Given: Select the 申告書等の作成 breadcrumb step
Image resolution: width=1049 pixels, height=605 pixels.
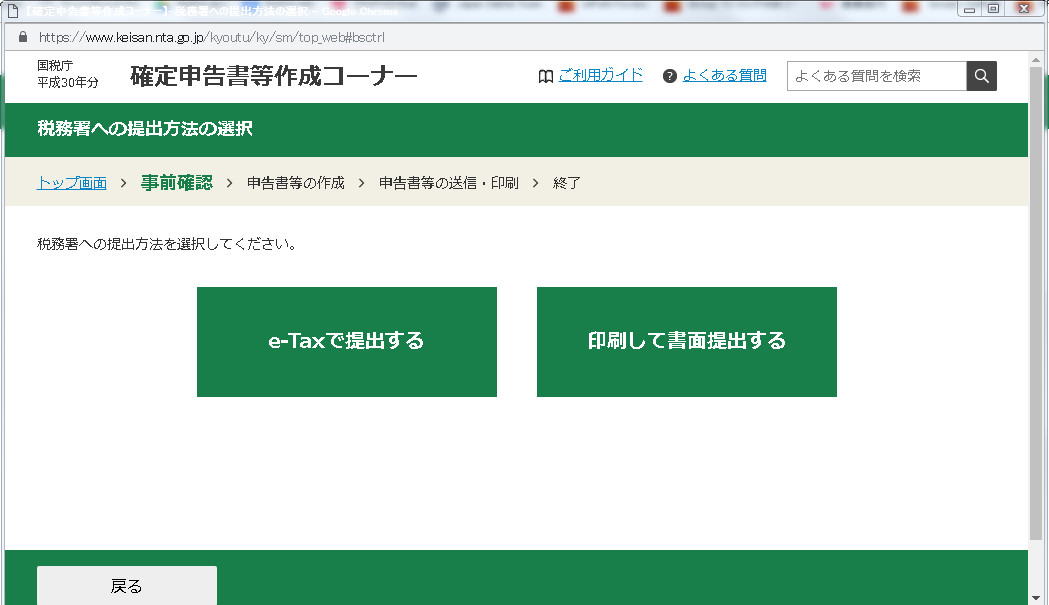Looking at the screenshot, I should 292,183.
